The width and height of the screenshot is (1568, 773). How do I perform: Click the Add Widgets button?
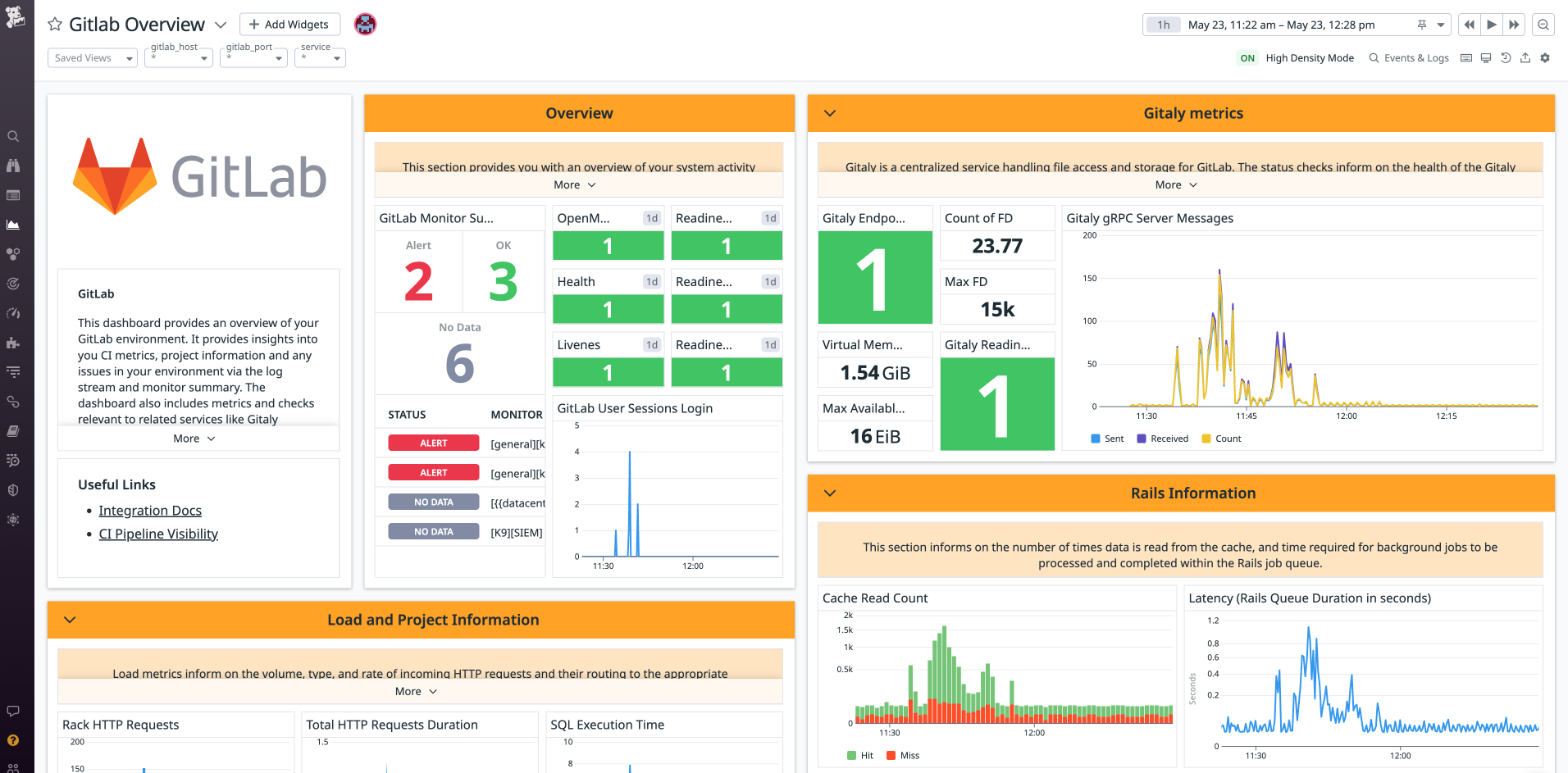(289, 24)
